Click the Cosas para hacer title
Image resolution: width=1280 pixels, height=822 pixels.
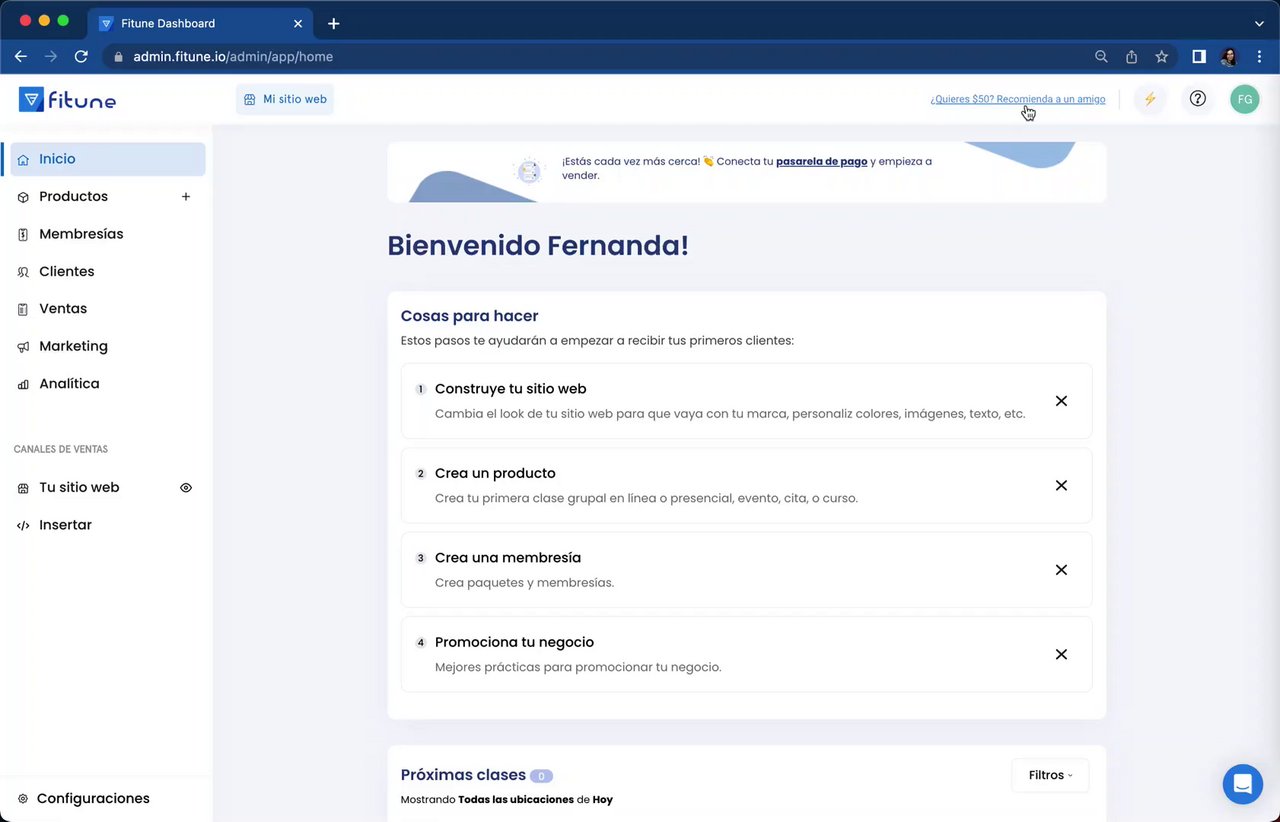(470, 316)
